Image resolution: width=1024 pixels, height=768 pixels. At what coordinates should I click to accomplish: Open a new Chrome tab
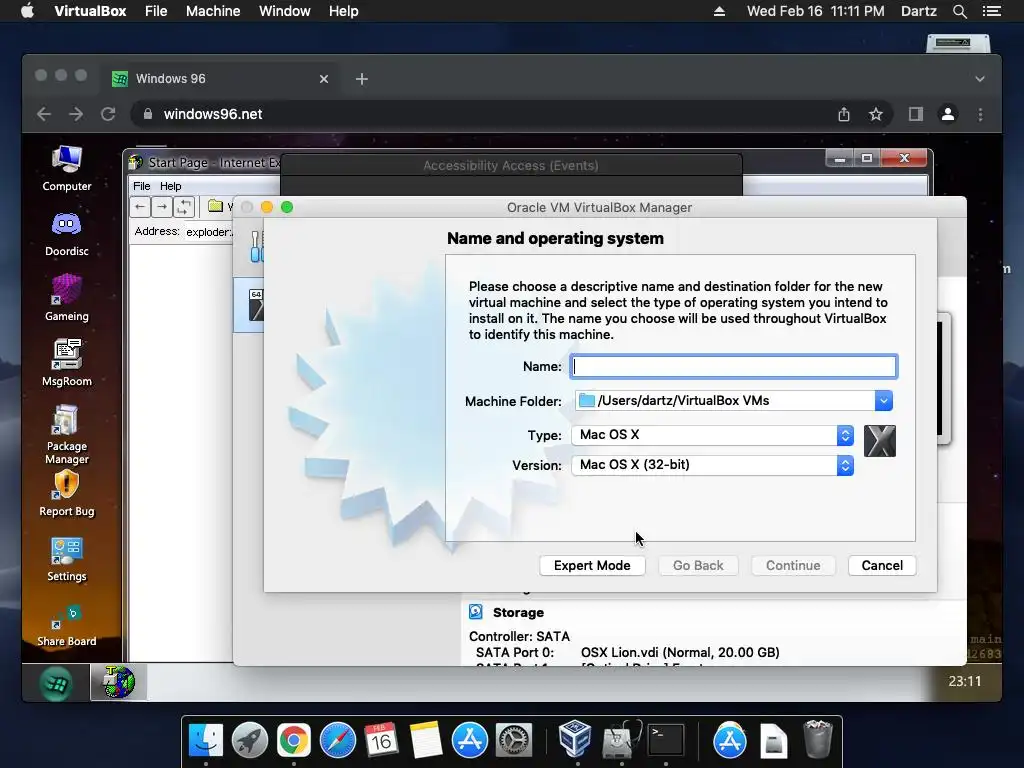coord(361,79)
